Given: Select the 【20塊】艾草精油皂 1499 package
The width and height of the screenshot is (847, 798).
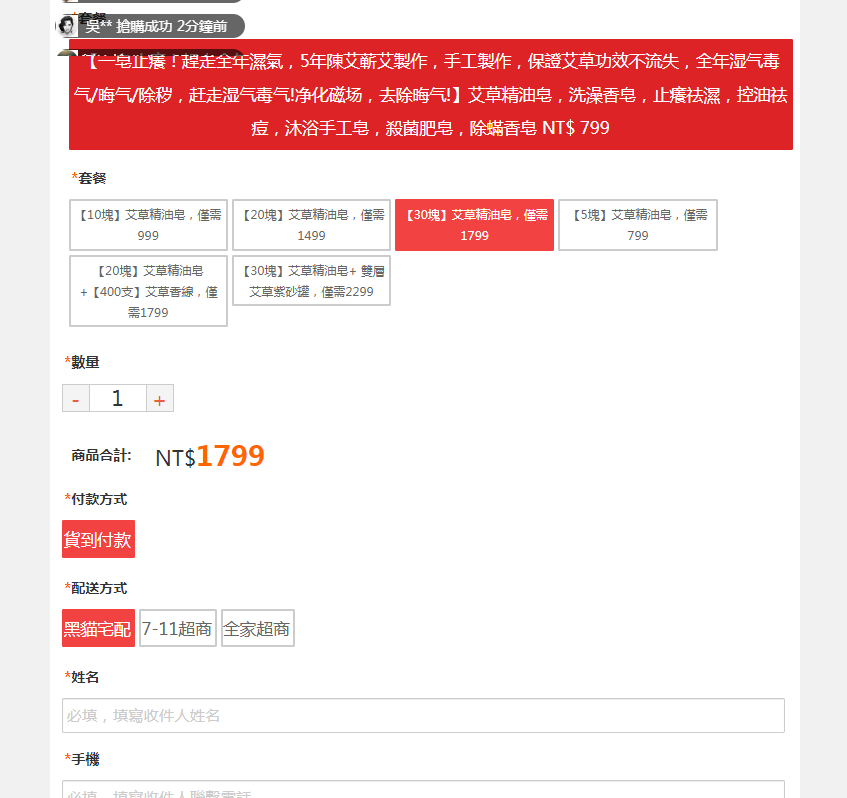Looking at the screenshot, I should (x=311, y=225).
